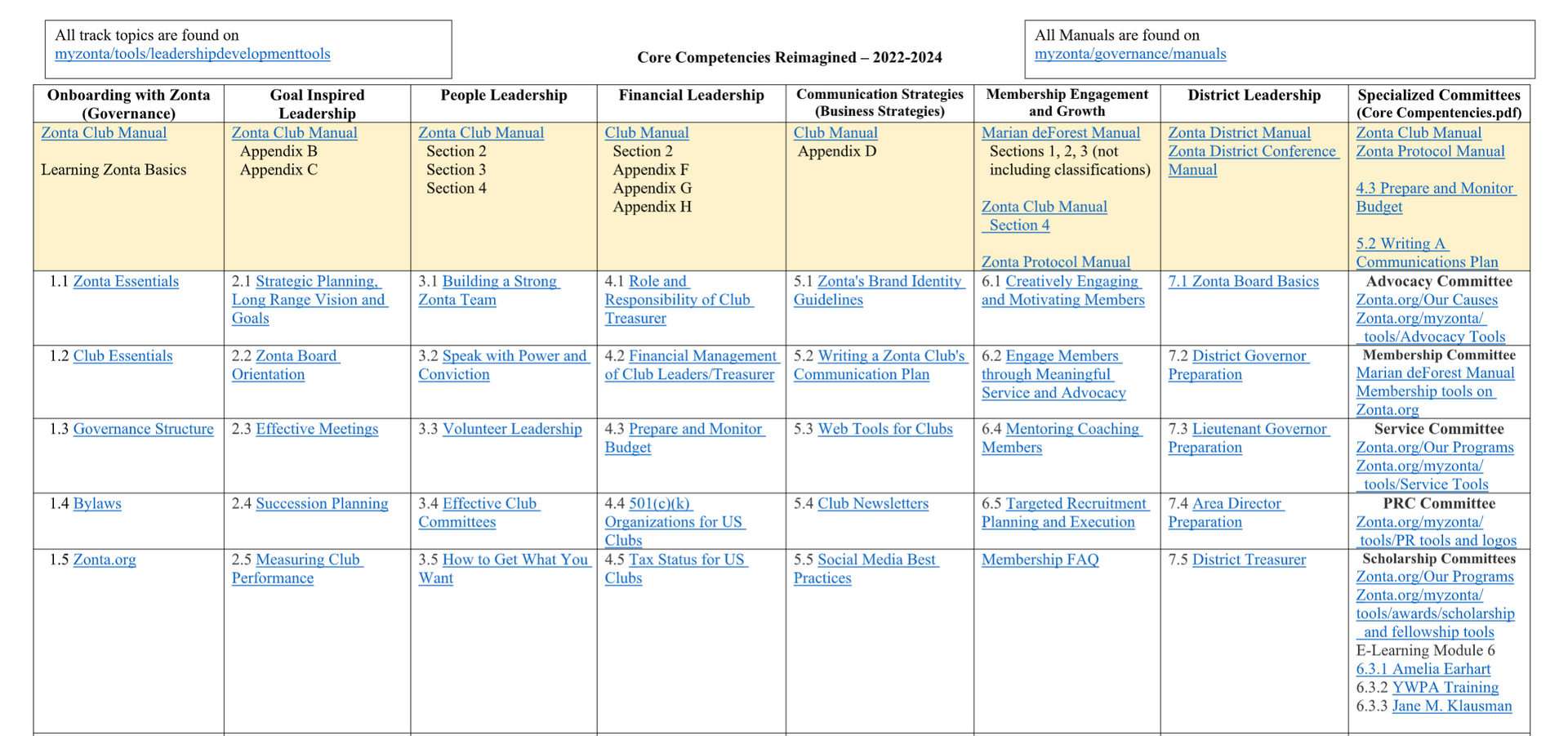Open 5.5 Social Media Best Practices link
1568x736 pixels.
[x=866, y=569]
